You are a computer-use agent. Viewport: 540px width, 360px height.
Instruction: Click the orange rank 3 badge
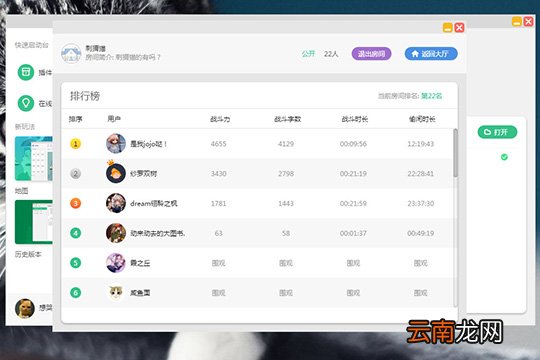(x=75, y=203)
